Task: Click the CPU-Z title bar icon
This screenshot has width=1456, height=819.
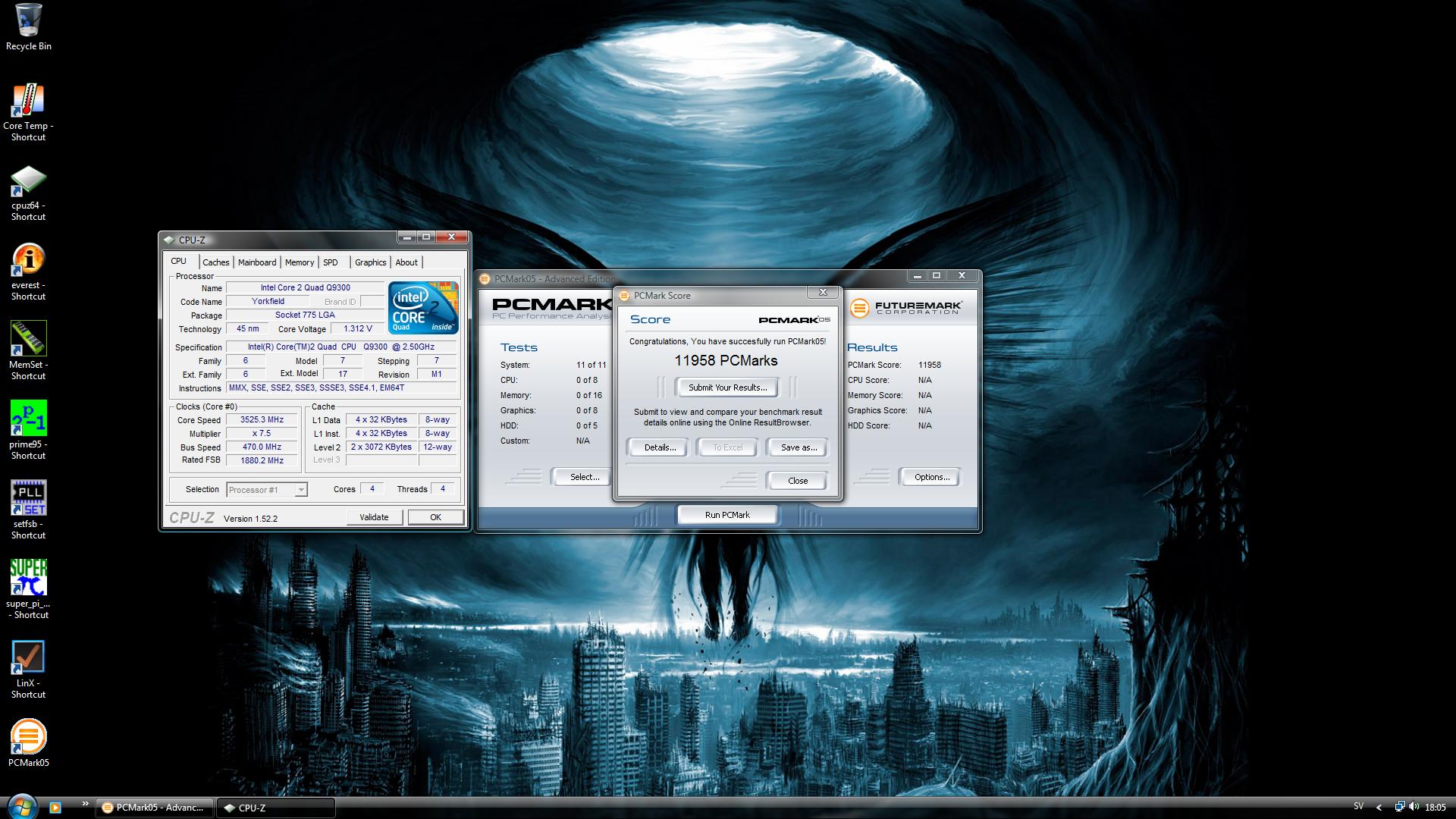Action: (x=169, y=240)
